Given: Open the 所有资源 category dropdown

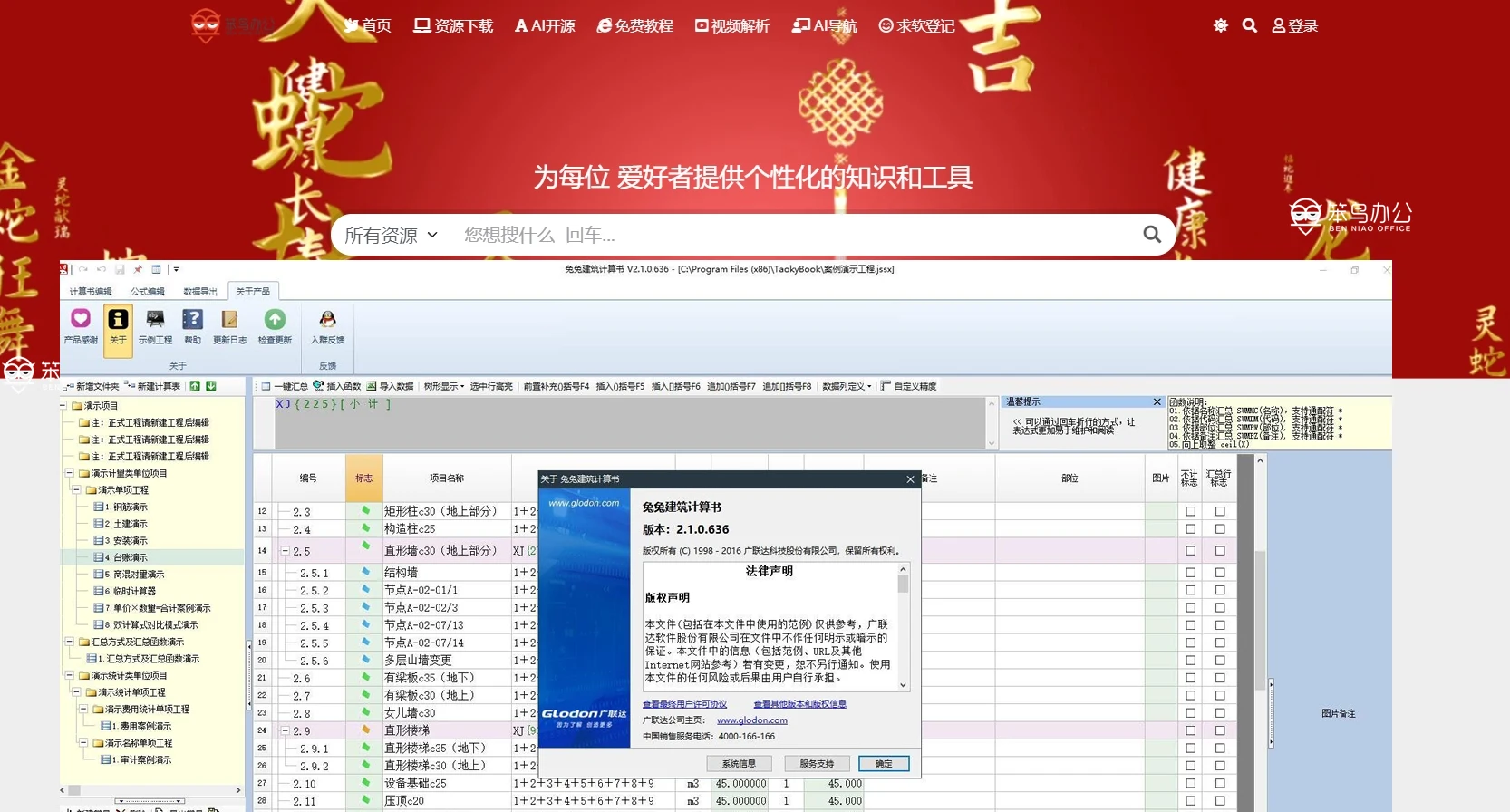Looking at the screenshot, I should [391, 236].
